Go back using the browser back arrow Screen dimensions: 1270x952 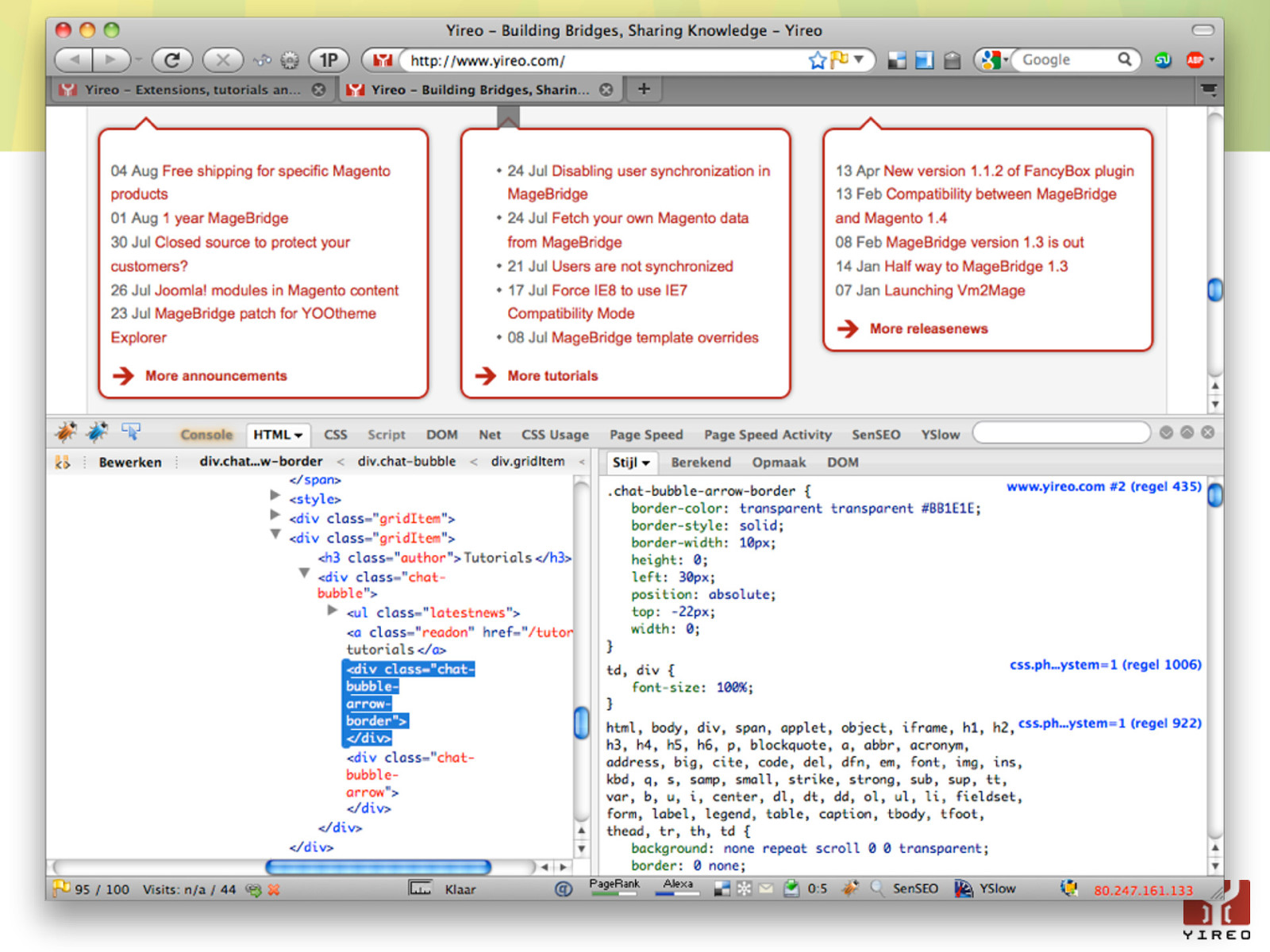click(x=73, y=59)
